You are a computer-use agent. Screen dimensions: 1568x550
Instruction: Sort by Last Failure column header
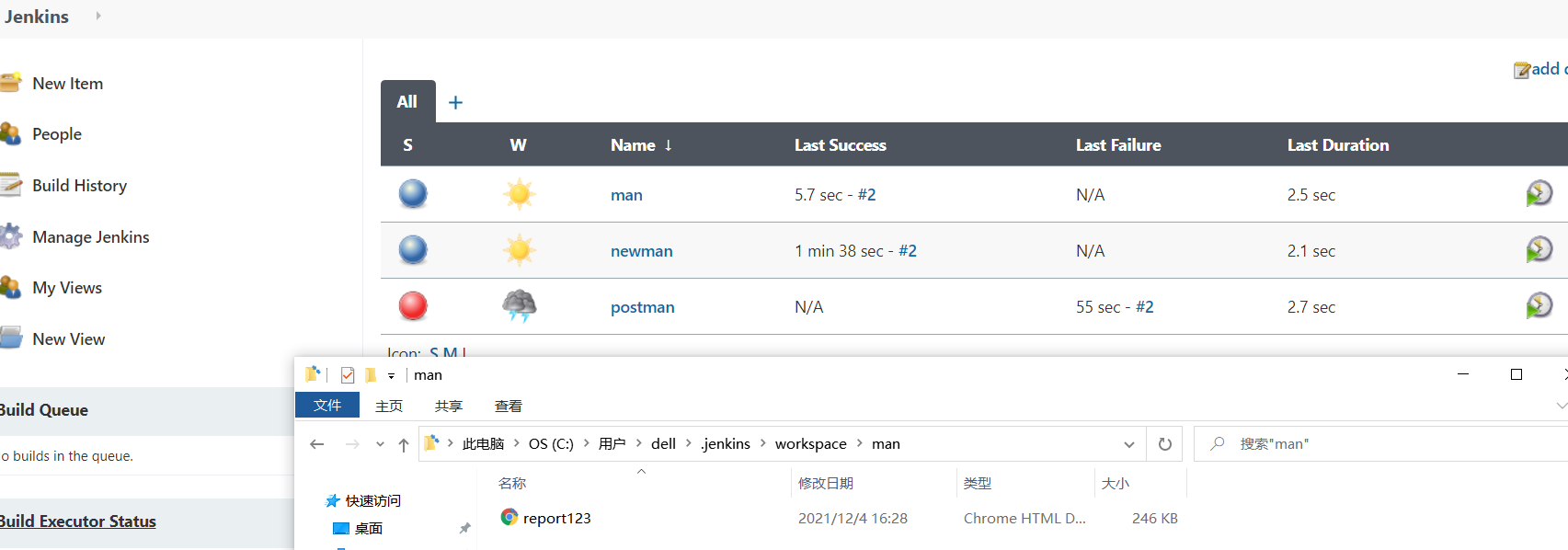[x=1118, y=145]
